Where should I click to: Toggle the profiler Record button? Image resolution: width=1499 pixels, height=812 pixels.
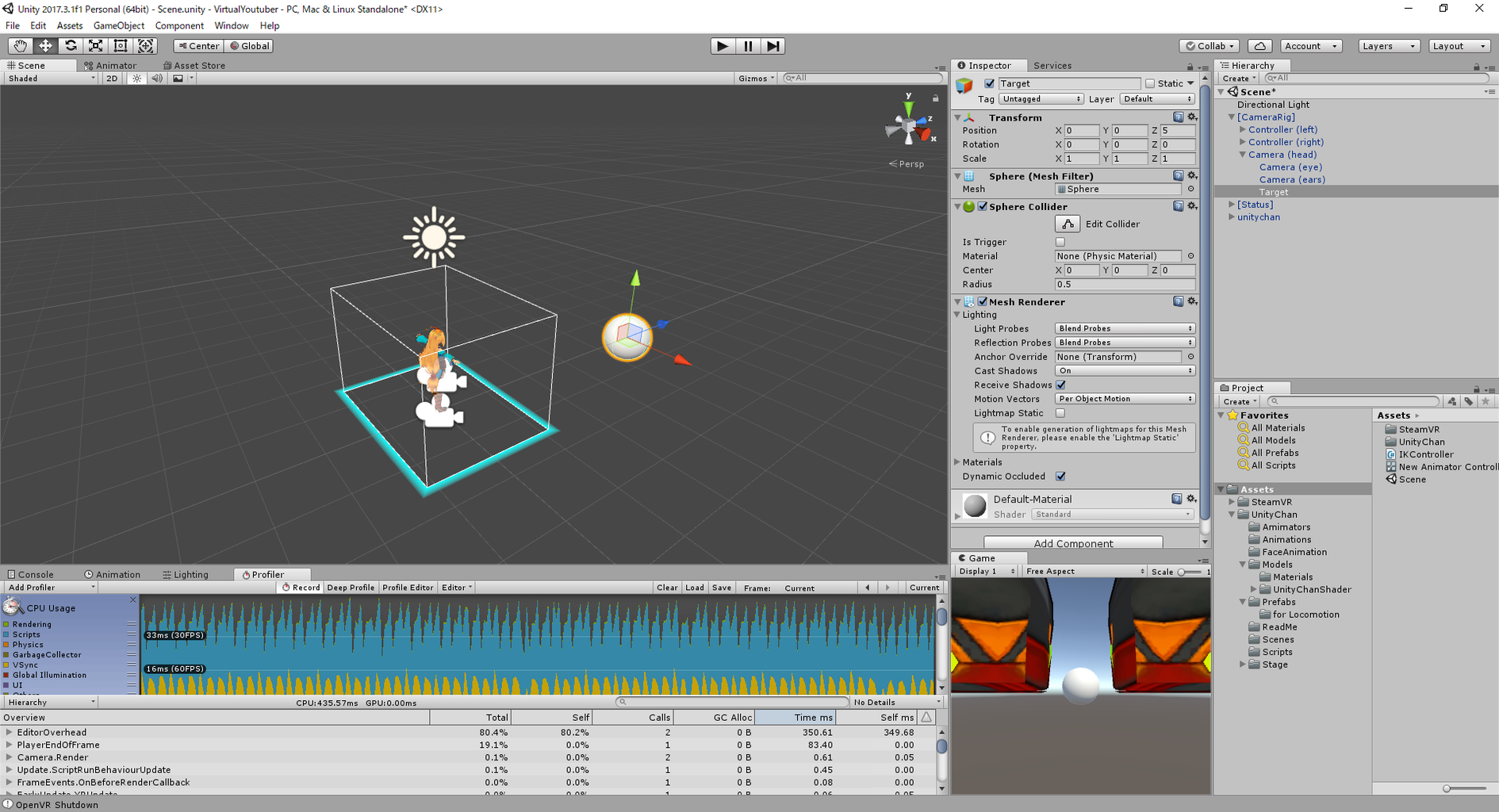click(x=301, y=588)
